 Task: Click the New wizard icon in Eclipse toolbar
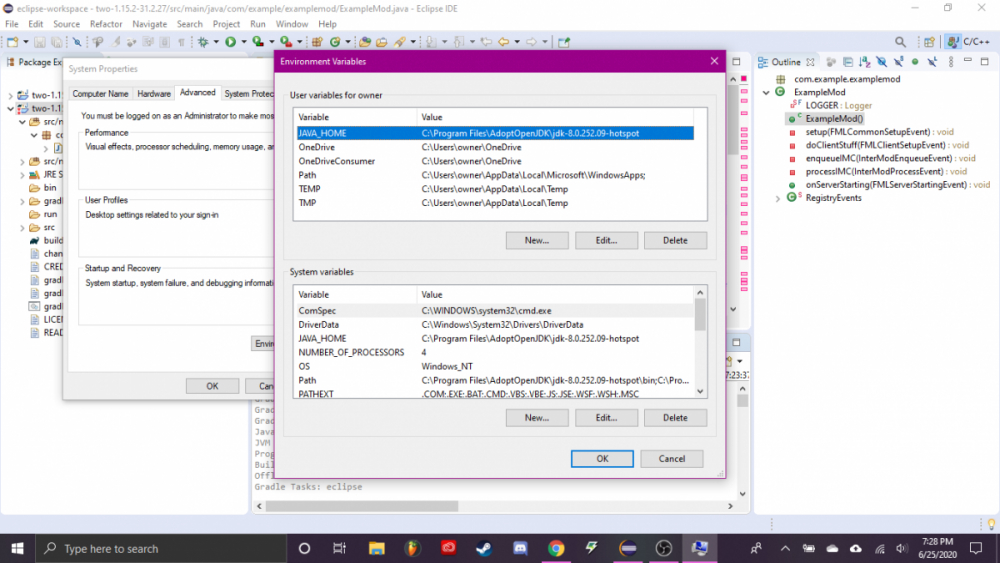(13, 42)
